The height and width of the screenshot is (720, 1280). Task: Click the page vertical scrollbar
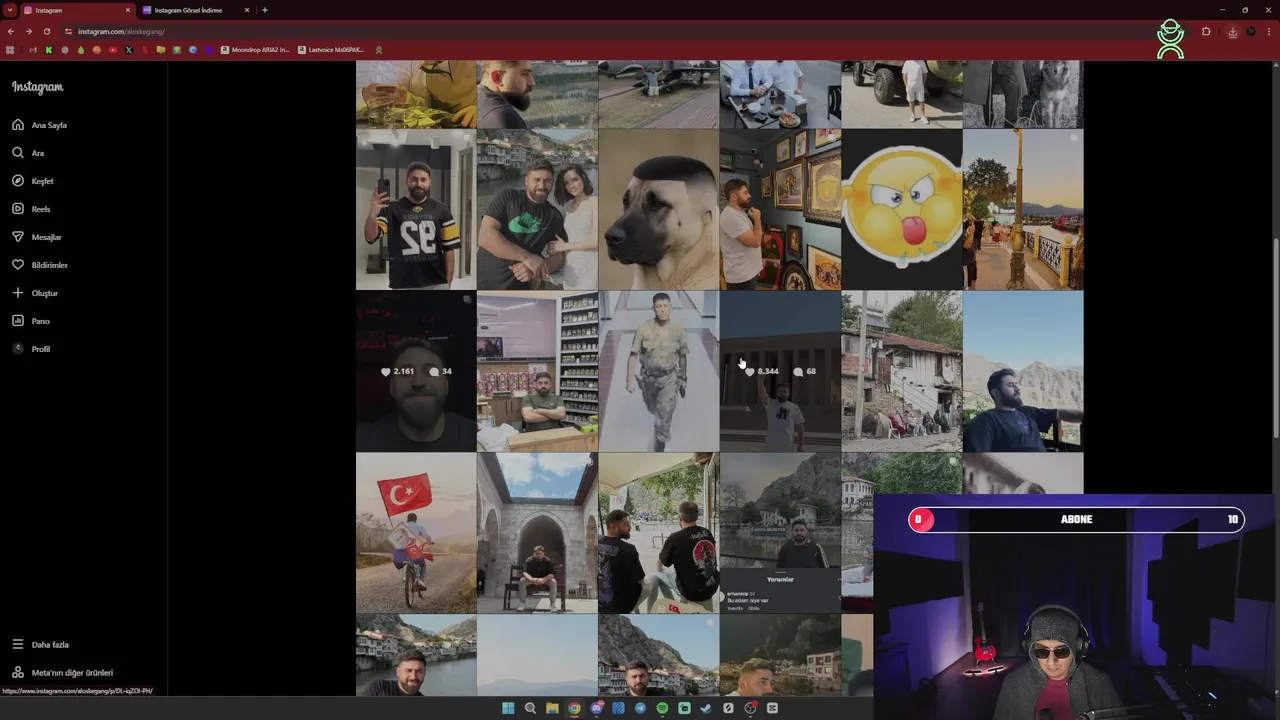1275,337
